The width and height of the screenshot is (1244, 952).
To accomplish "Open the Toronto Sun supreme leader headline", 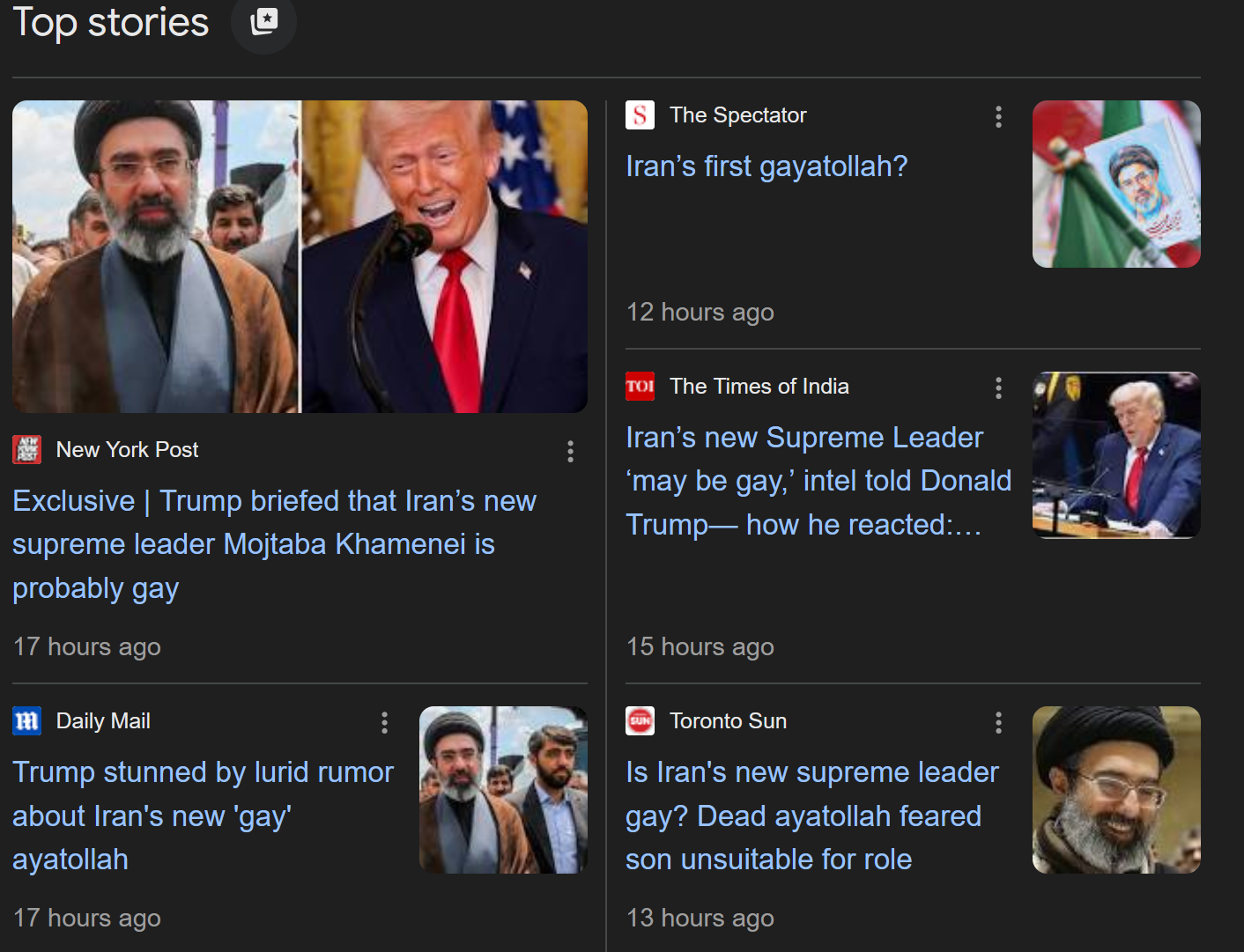I will 812,815.
